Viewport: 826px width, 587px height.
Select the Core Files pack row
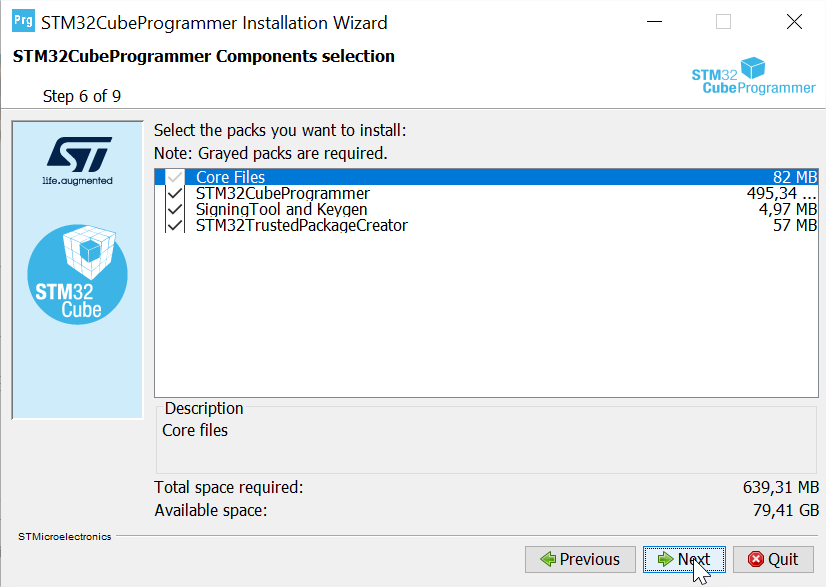[230, 178]
